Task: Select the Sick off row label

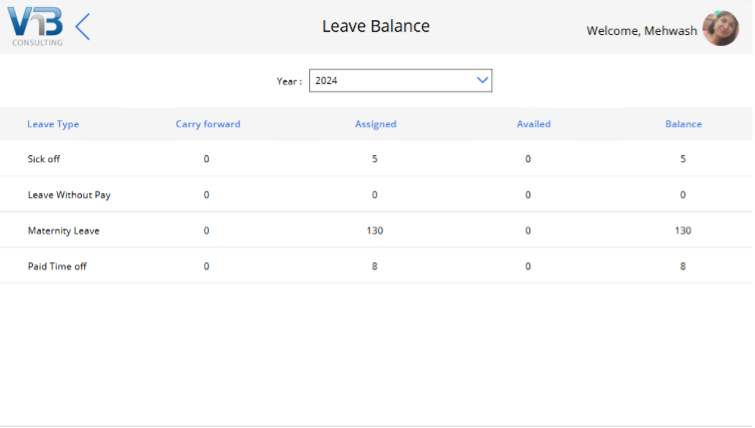Action: pyautogui.click(x=44, y=159)
